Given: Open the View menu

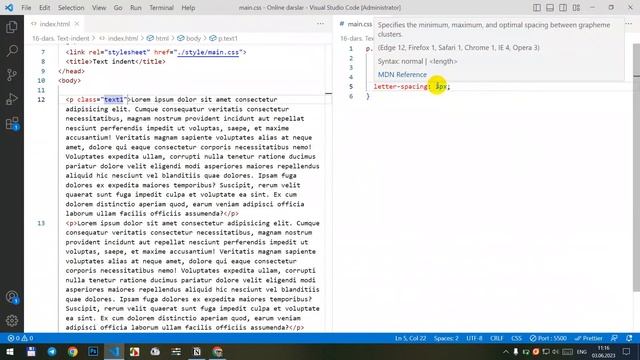Looking at the screenshot, I should coord(99,7).
